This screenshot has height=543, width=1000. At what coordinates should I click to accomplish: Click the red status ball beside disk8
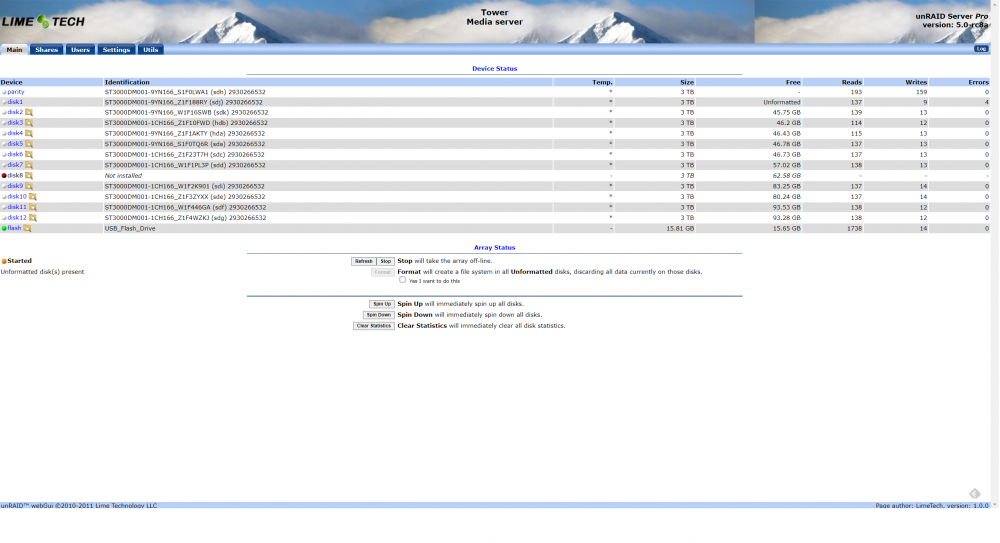pos(4,175)
